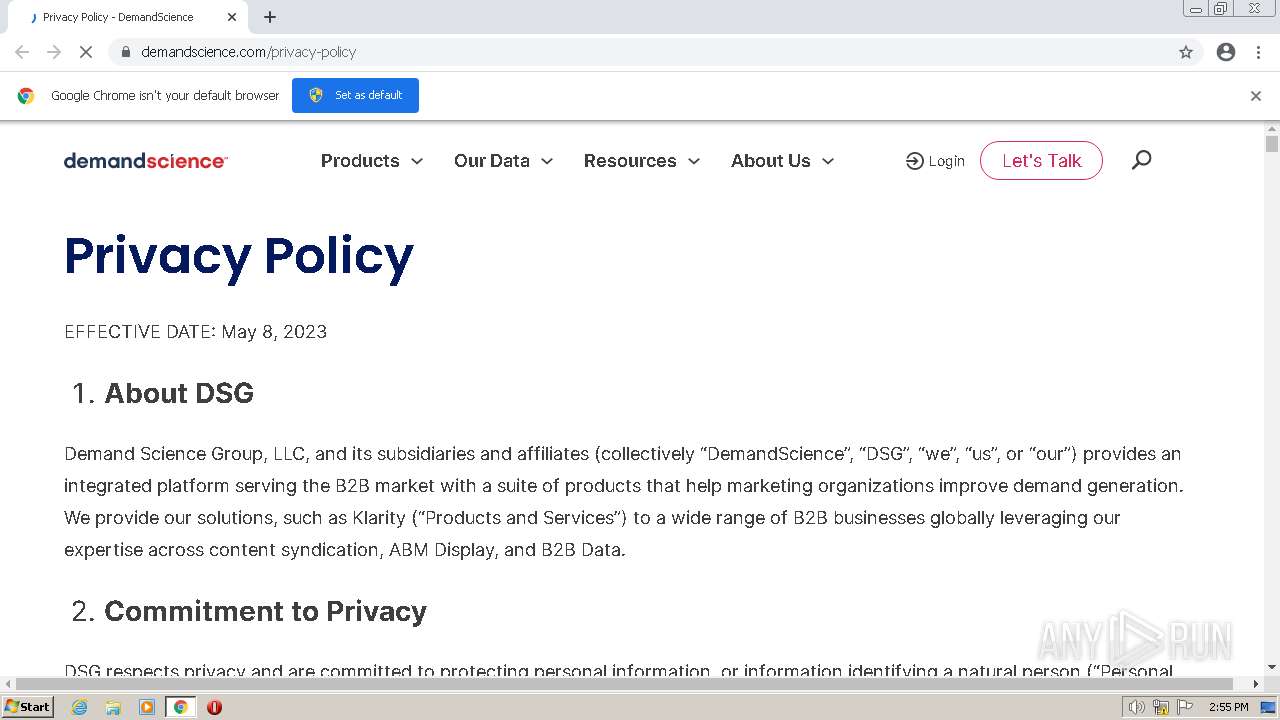Expand the Resources menu

(642, 161)
